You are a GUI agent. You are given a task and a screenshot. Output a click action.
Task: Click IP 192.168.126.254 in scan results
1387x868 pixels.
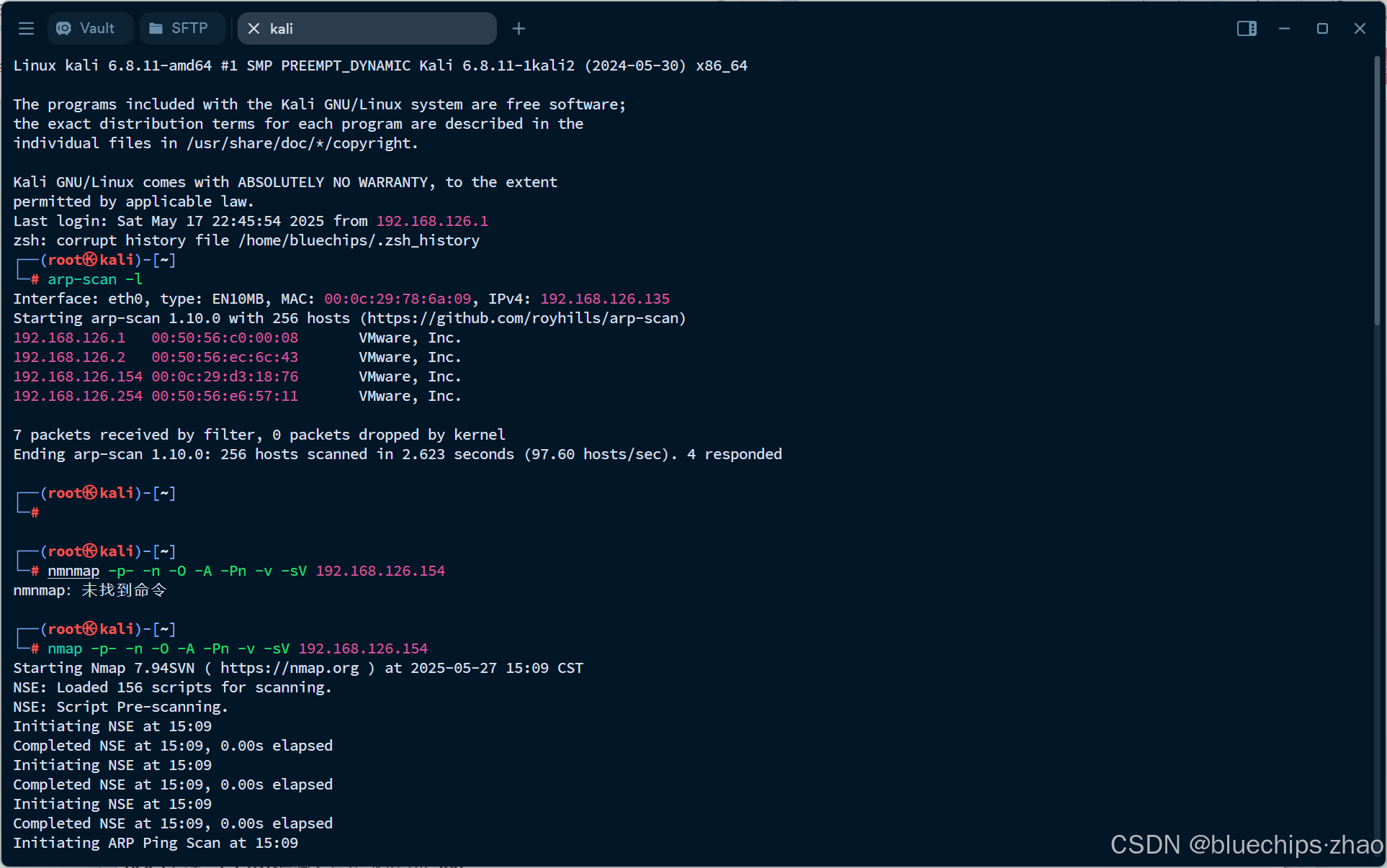[78, 396]
